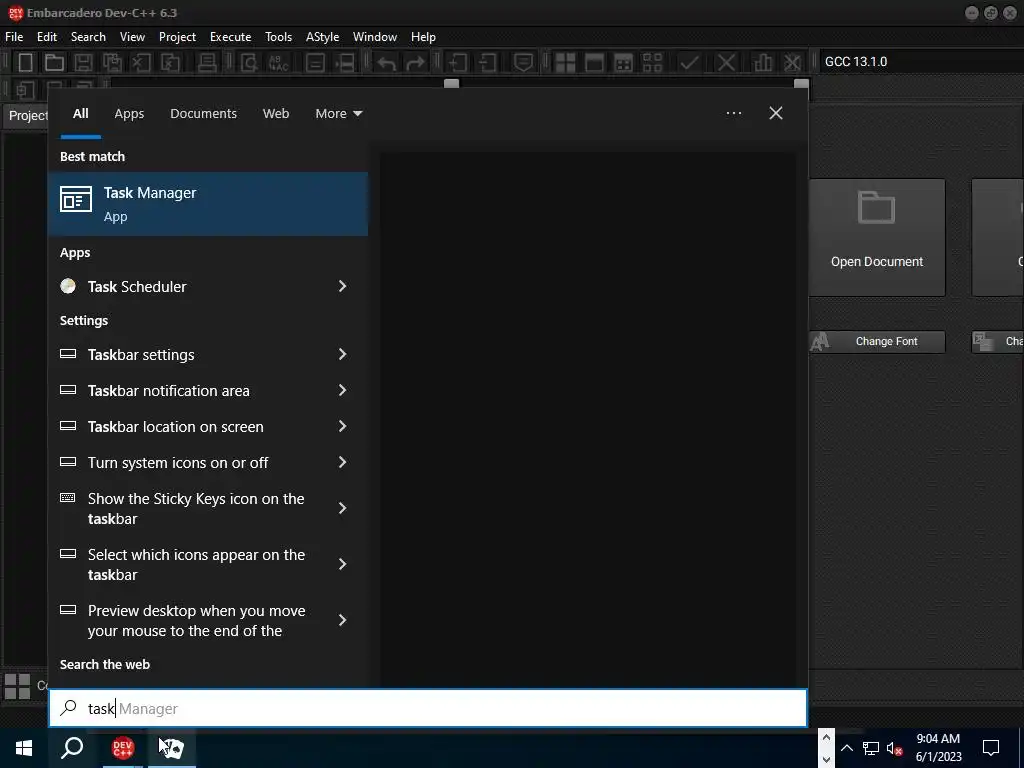
Task: Click the Indent toolbar icon
Action: tap(458, 63)
